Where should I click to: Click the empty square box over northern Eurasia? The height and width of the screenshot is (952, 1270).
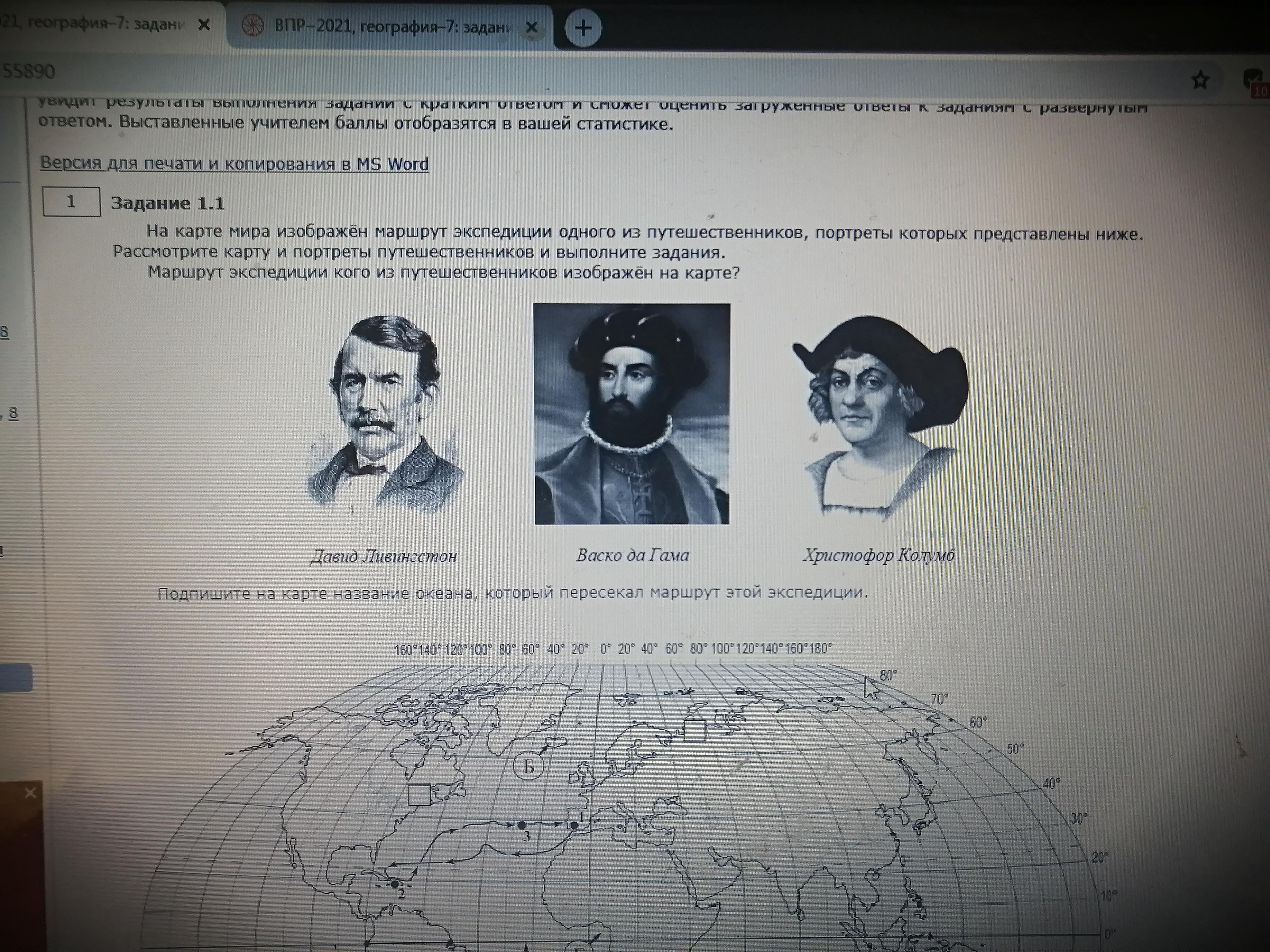point(695,731)
